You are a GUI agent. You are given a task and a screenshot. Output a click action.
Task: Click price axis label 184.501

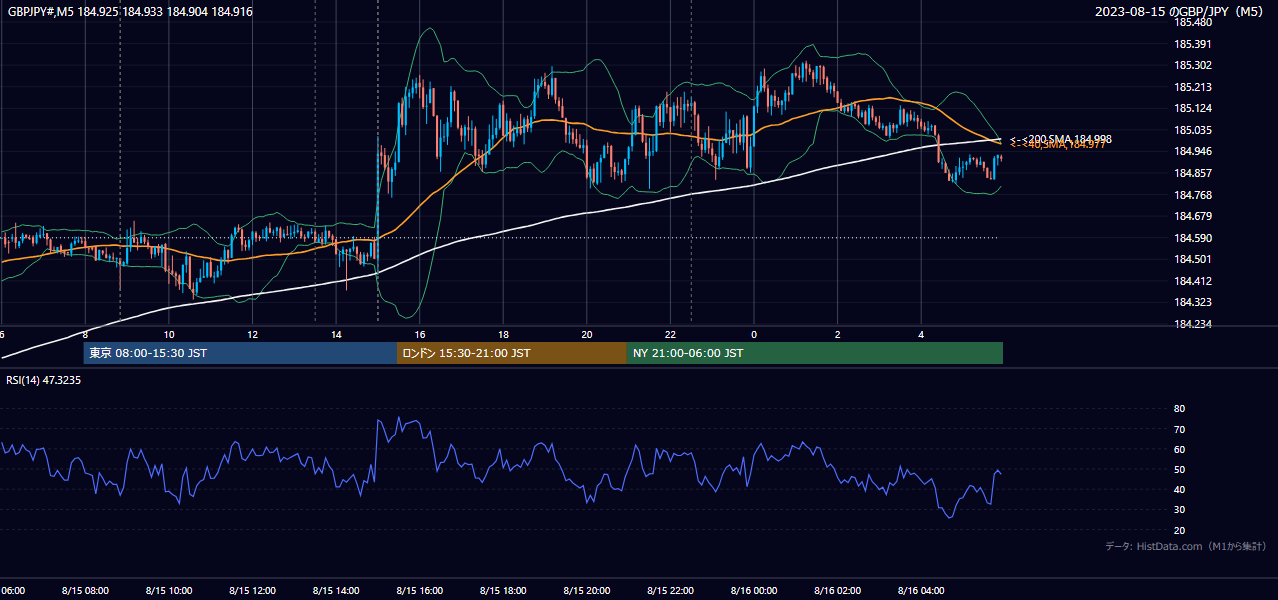[1191, 259]
